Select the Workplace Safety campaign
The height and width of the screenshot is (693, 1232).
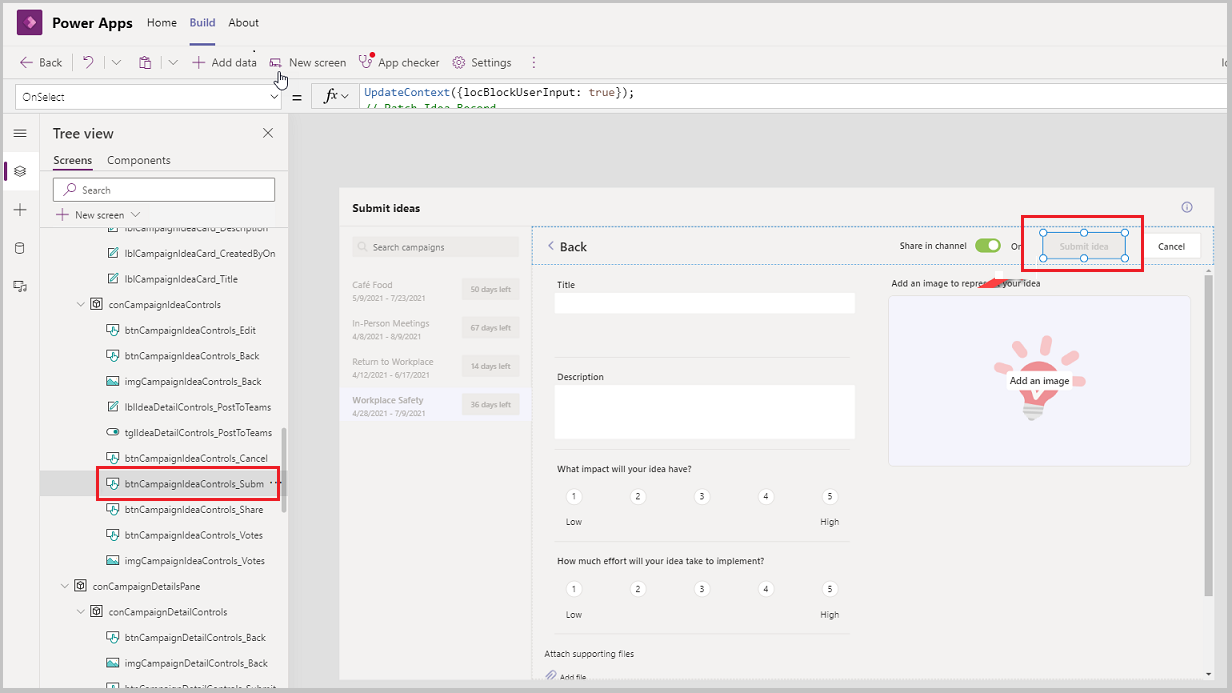435,405
